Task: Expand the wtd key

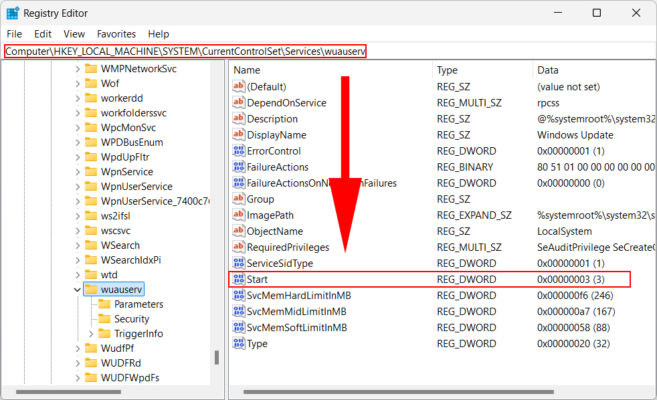Action: click(78, 275)
